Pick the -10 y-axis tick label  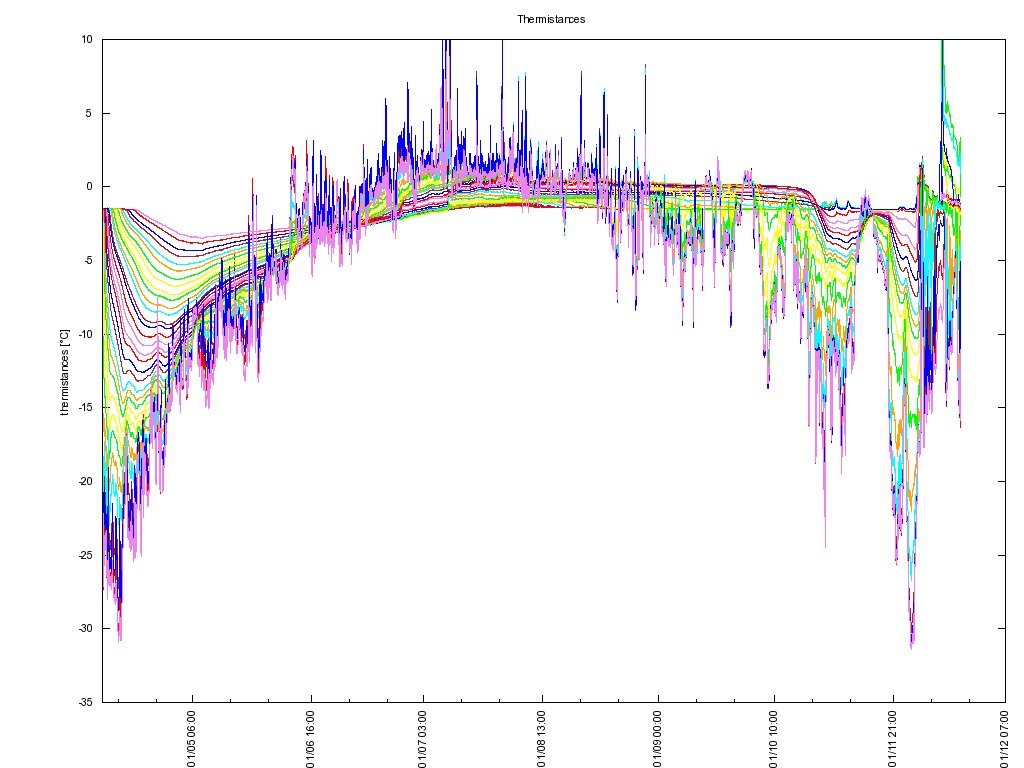click(84, 334)
